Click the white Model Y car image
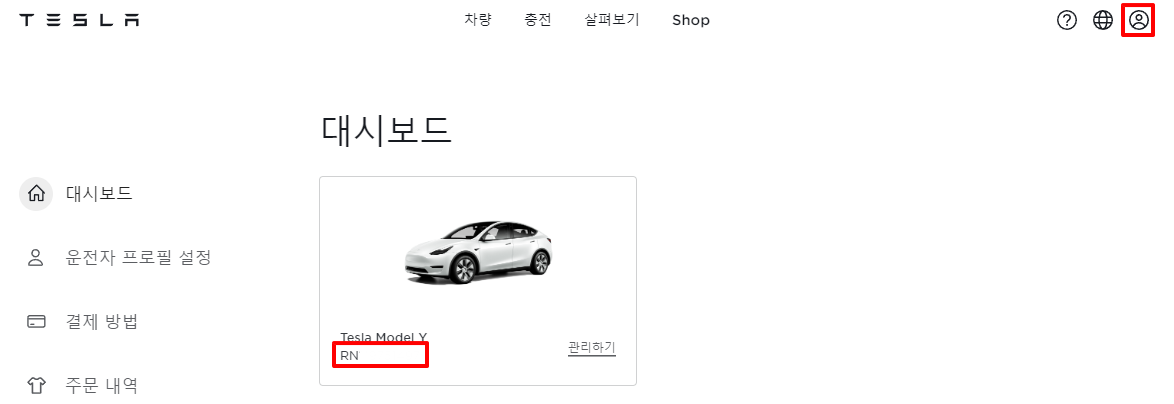 click(x=478, y=252)
